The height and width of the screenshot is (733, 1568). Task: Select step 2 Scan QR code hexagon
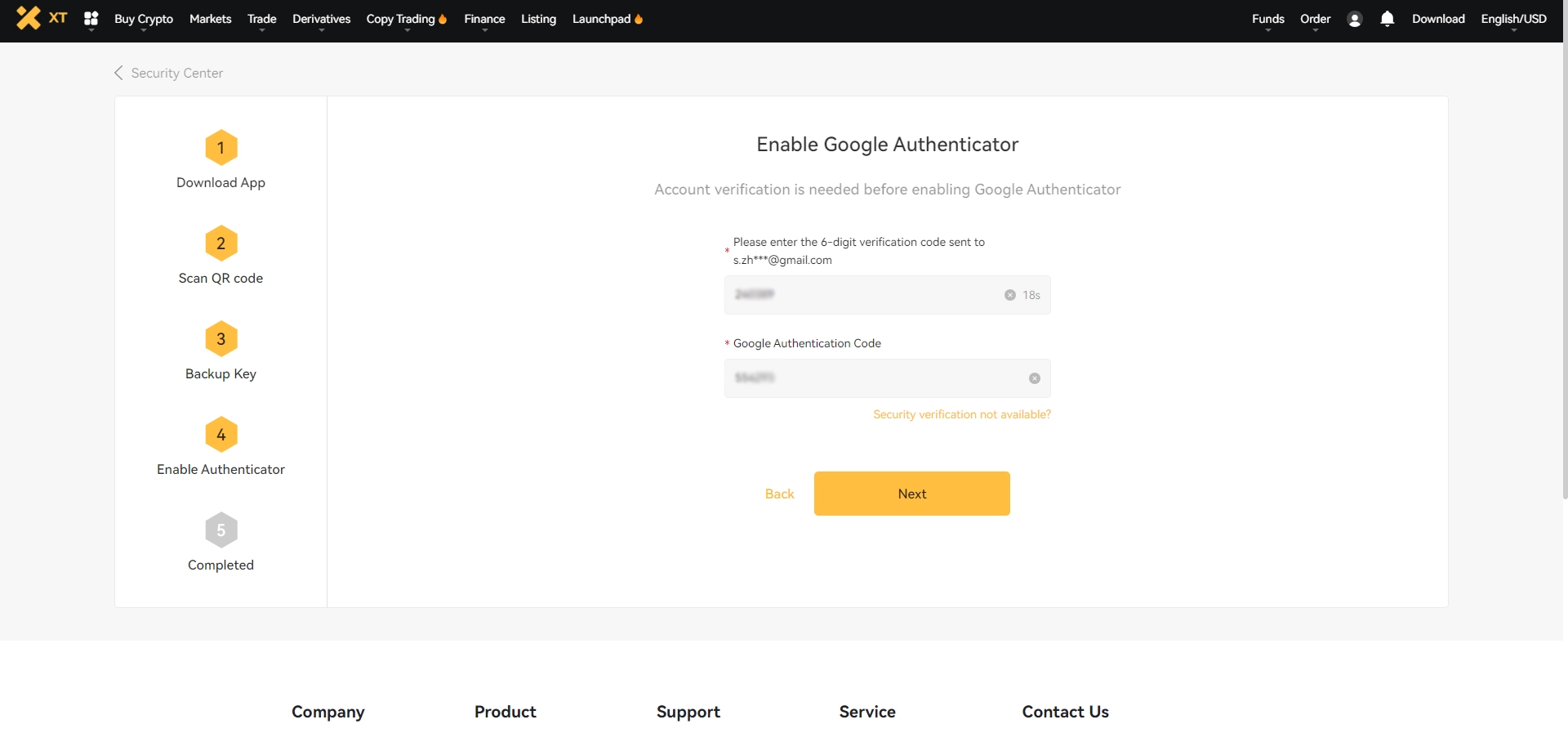[x=221, y=244]
